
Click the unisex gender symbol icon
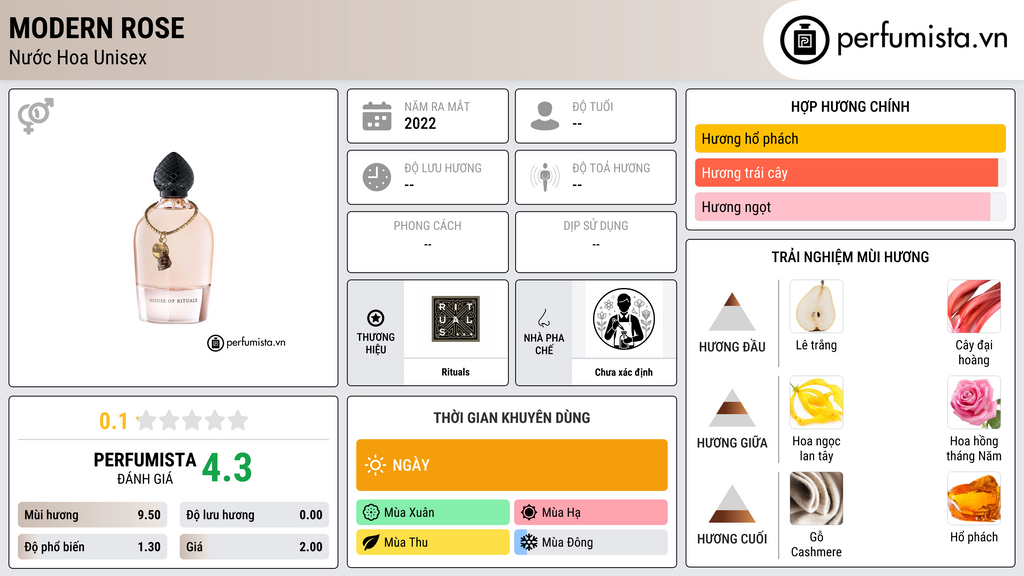click(x=36, y=116)
